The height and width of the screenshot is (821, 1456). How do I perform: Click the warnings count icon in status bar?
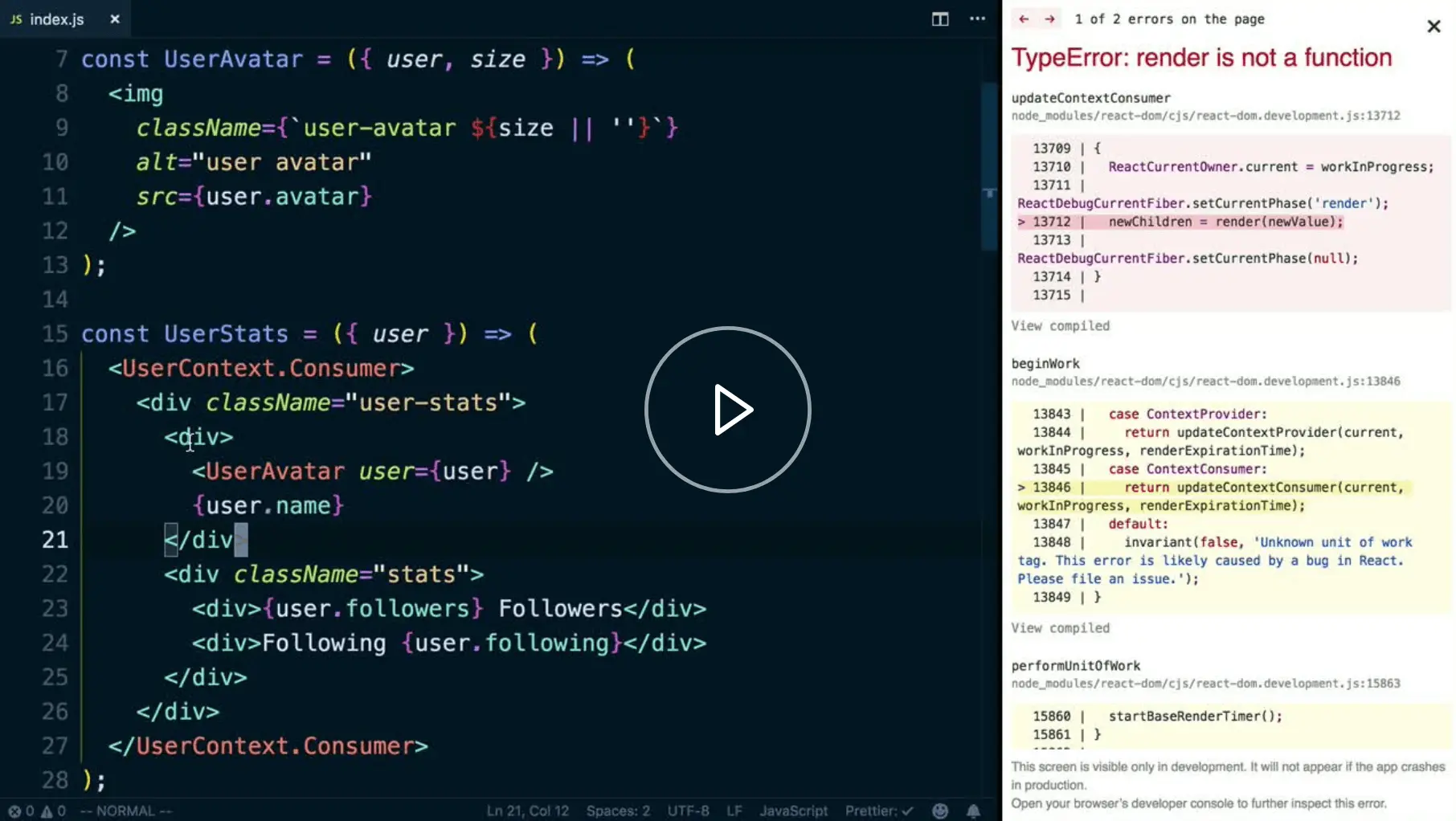pyautogui.click(x=48, y=811)
